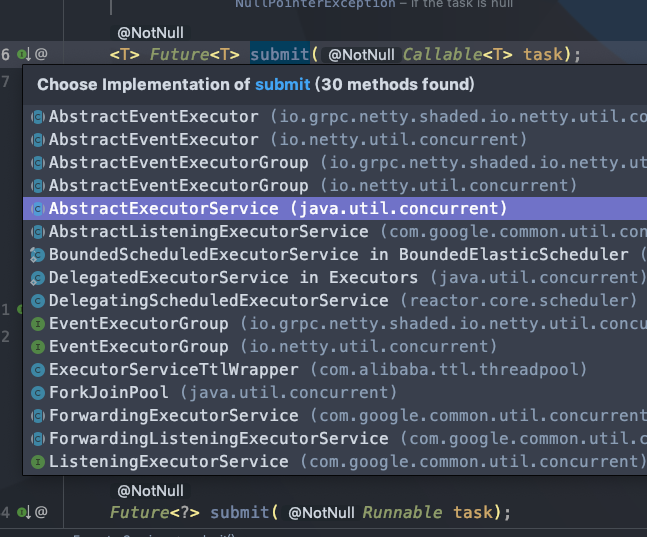The height and width of the screenshot is (537, 647).
Task: Click @NotNull annotation above Future<?> submit
Action: pyautogui.click(x=150, y=491)
